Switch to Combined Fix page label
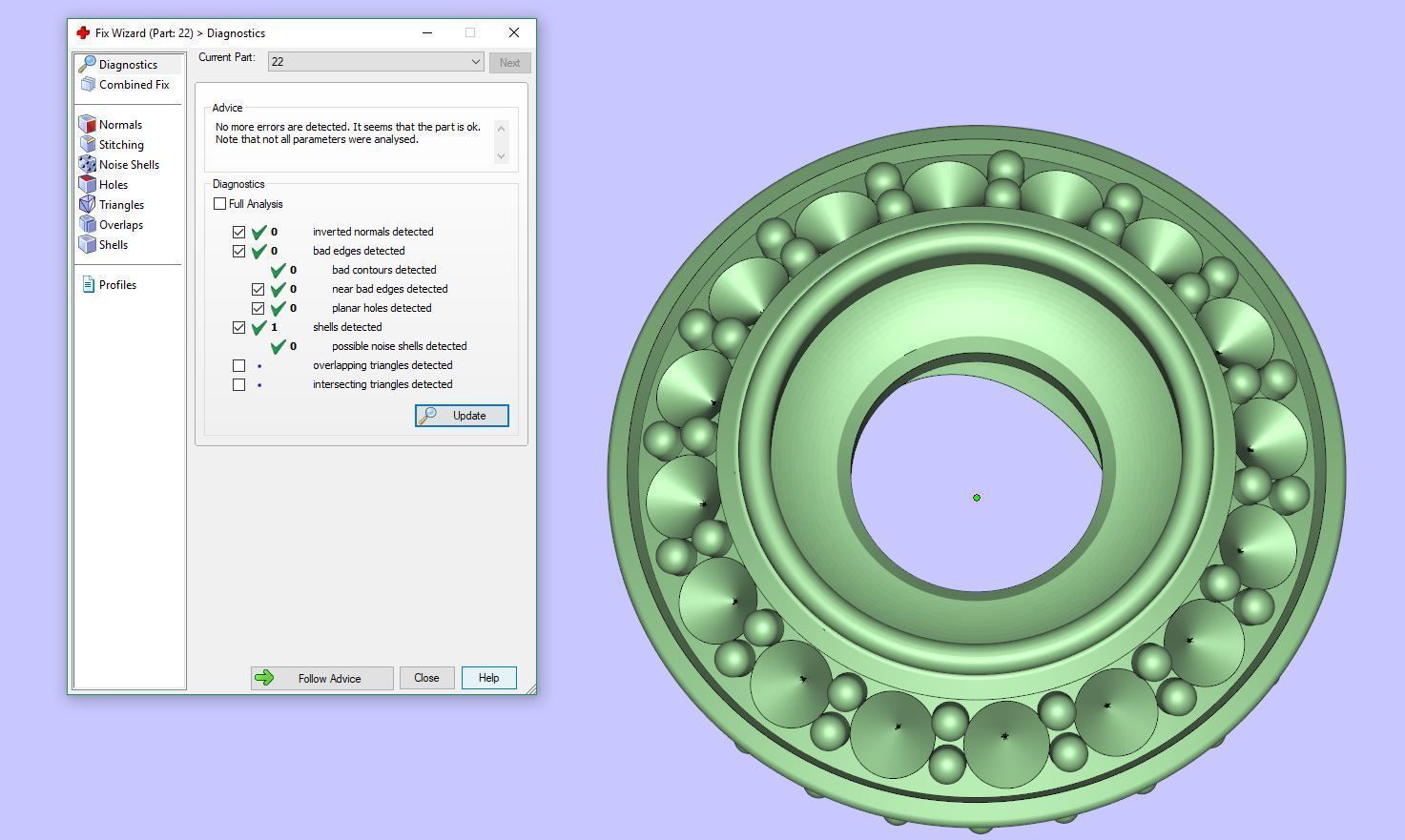1405x840 pixels. pos(134,85)
